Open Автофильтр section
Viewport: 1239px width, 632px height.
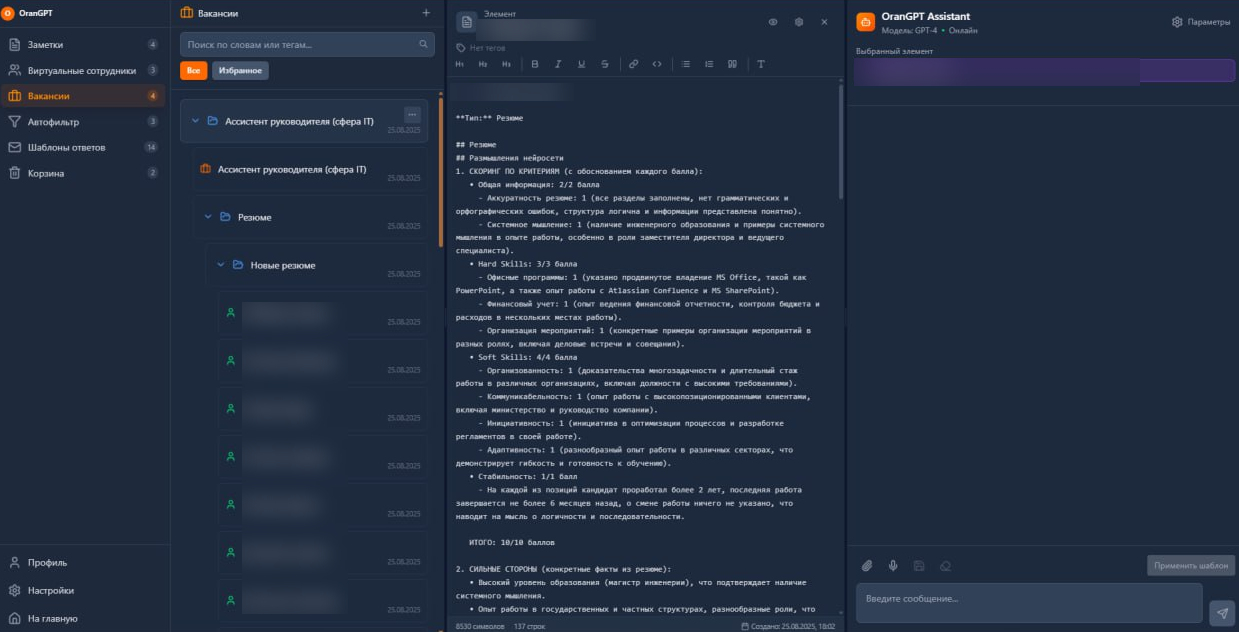82,122
